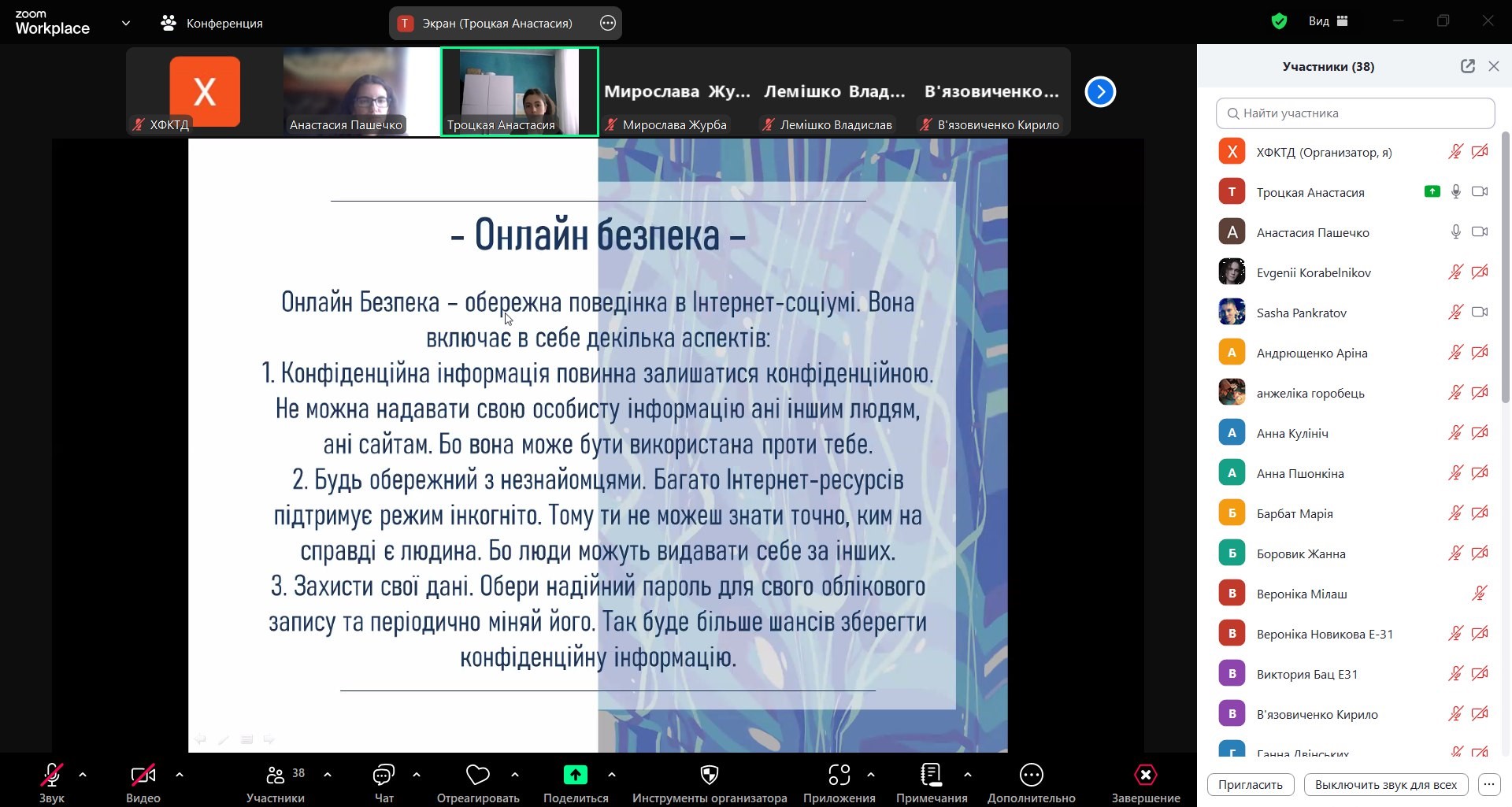Open the Конференция tab

click(x=212, y=23)
